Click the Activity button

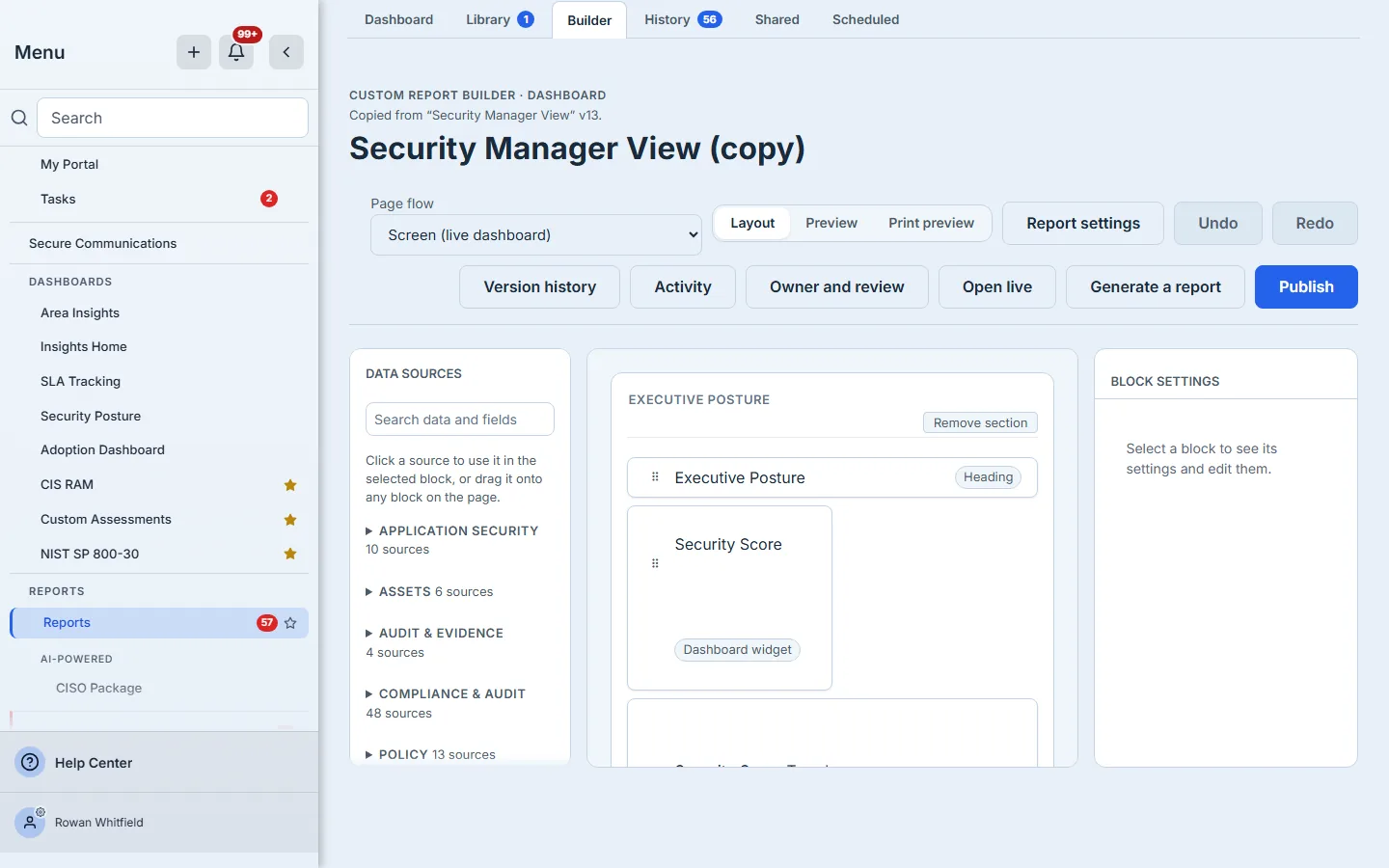[683, 286]
